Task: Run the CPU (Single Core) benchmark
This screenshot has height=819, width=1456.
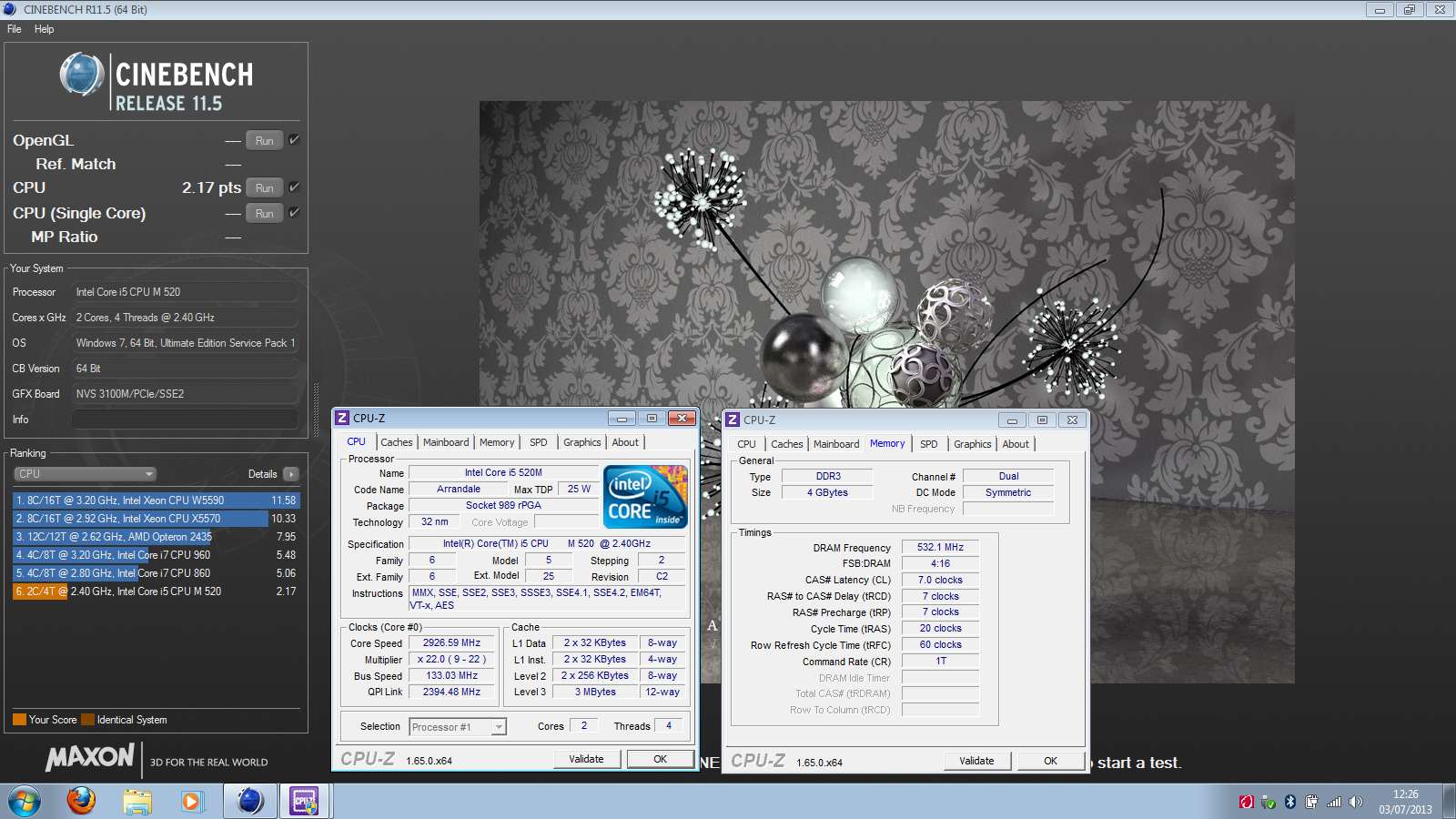Action: click(265, 214)
